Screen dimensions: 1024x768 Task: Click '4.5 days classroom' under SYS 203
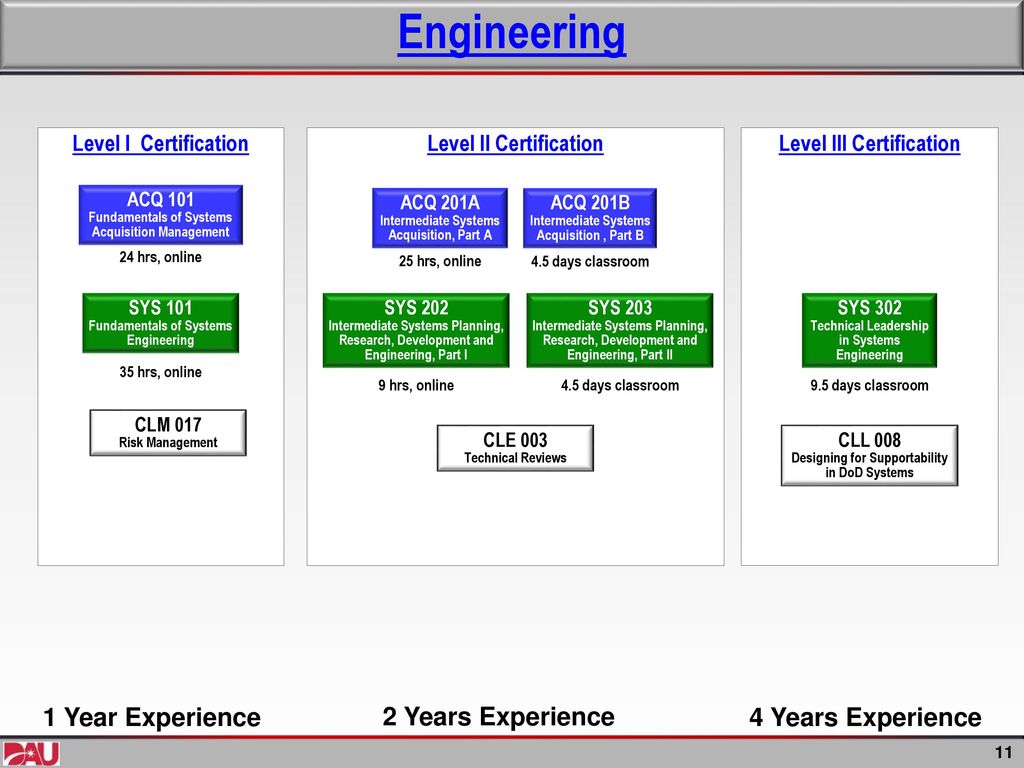pos(620,385)
